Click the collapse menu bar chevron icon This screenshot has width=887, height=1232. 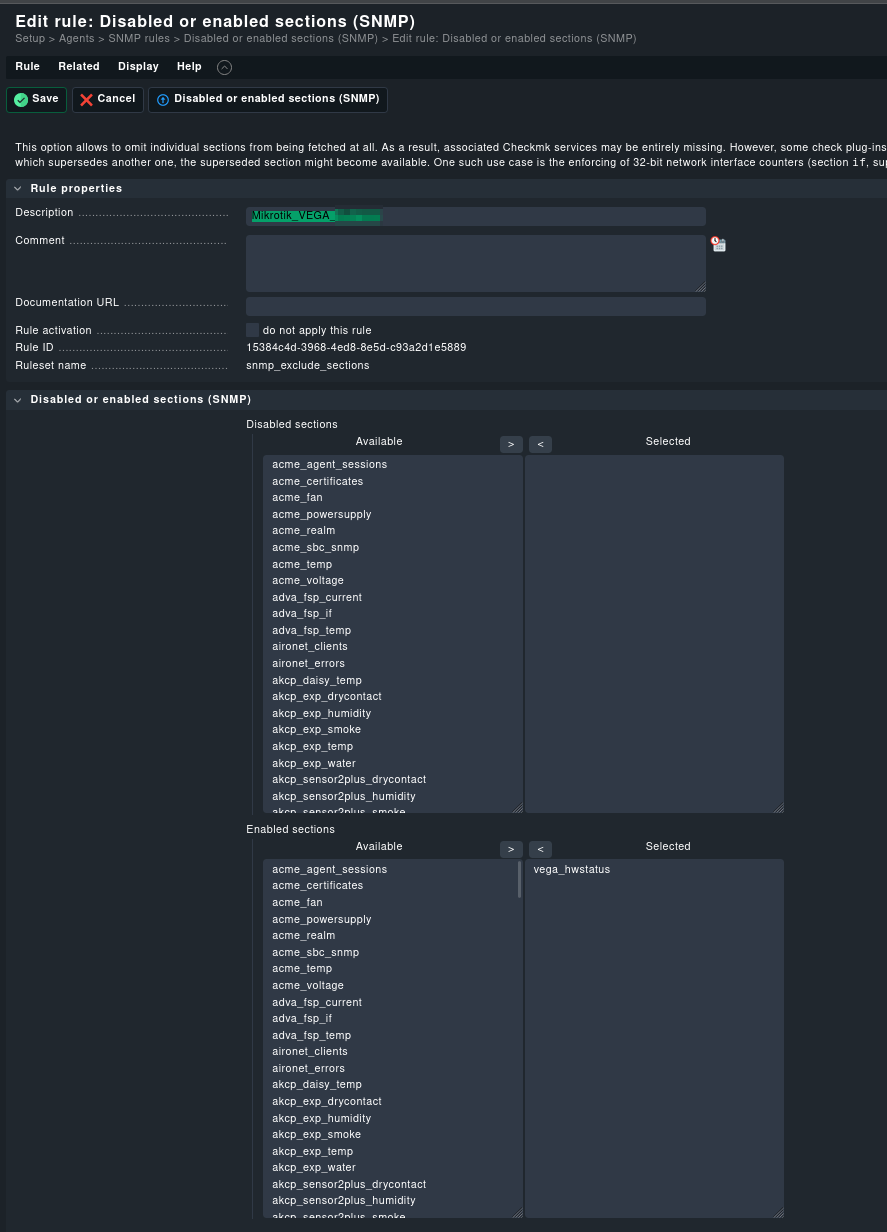click(x=224, y=68)
